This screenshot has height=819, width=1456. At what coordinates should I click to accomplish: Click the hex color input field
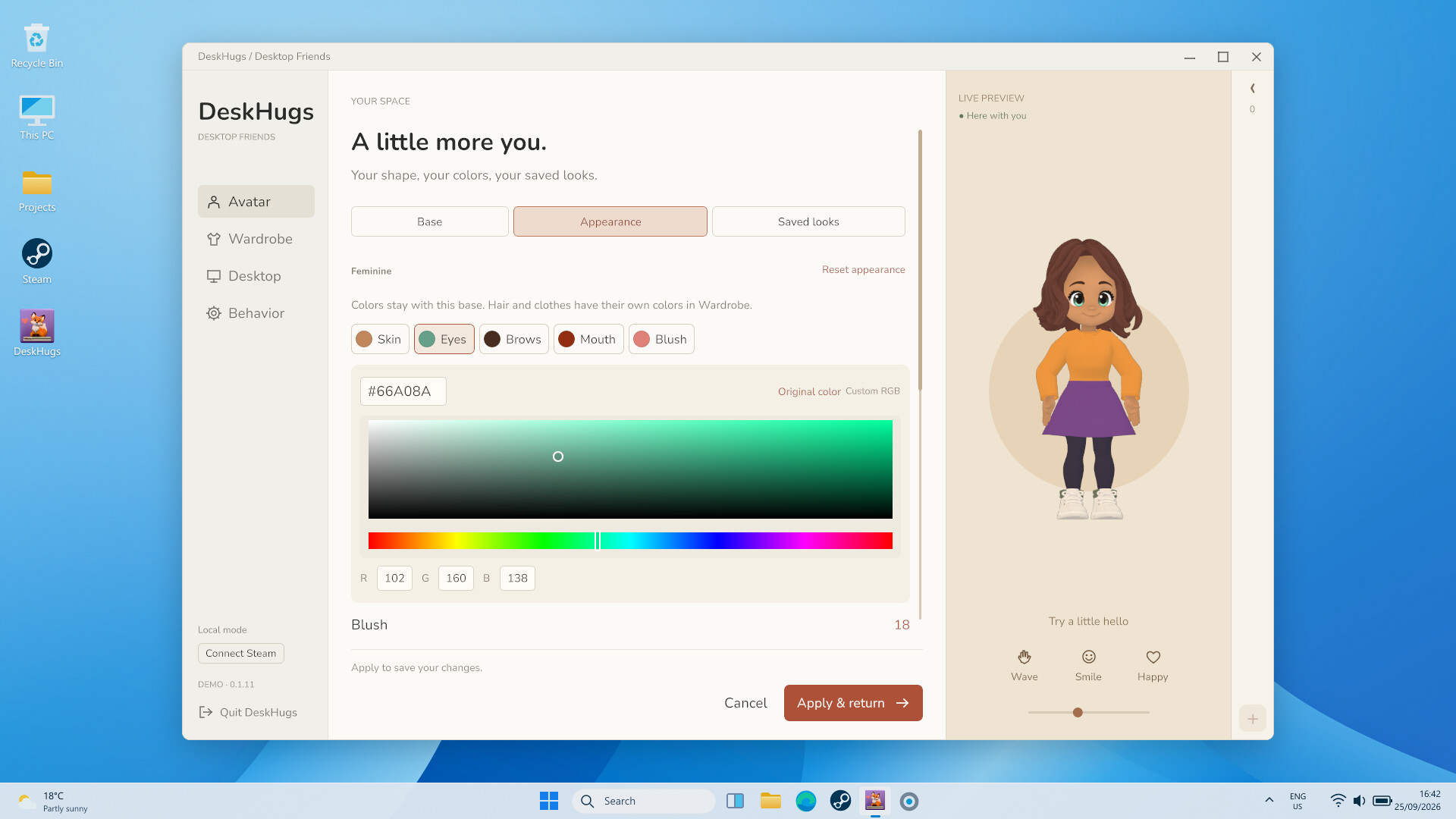403,391
